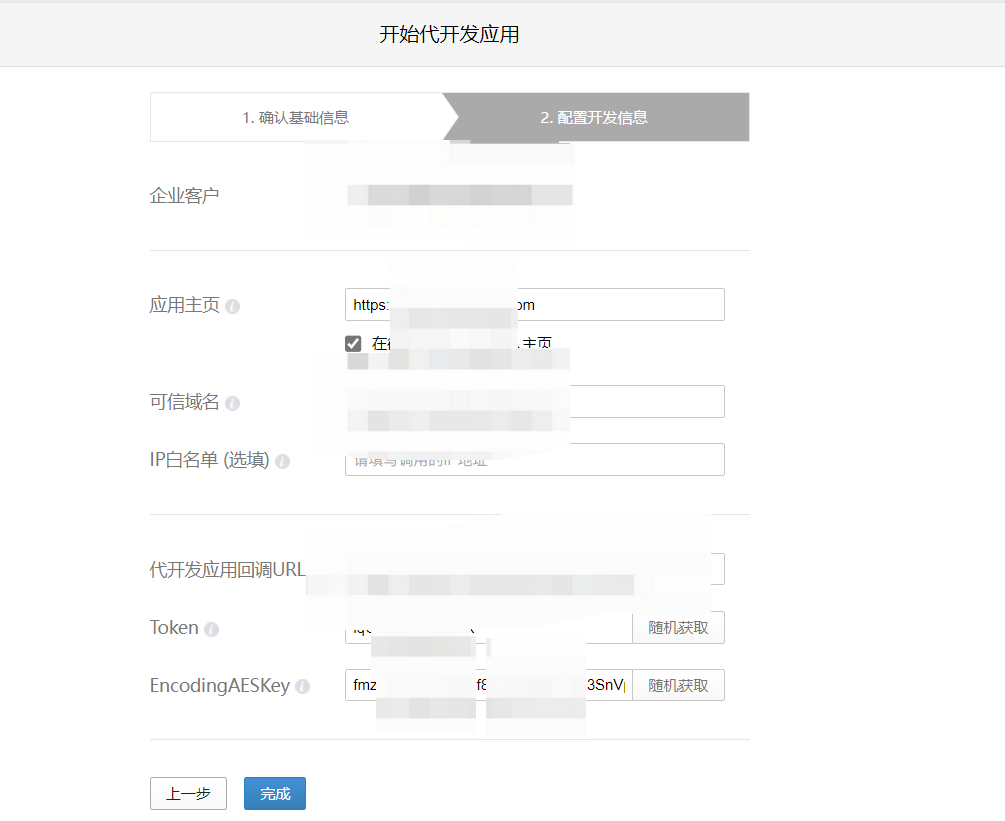Viewport: 1005px width, 821px height.
Task: Toggle the checkbox under the 应用主页 field
Action: [x=353, y=344]
